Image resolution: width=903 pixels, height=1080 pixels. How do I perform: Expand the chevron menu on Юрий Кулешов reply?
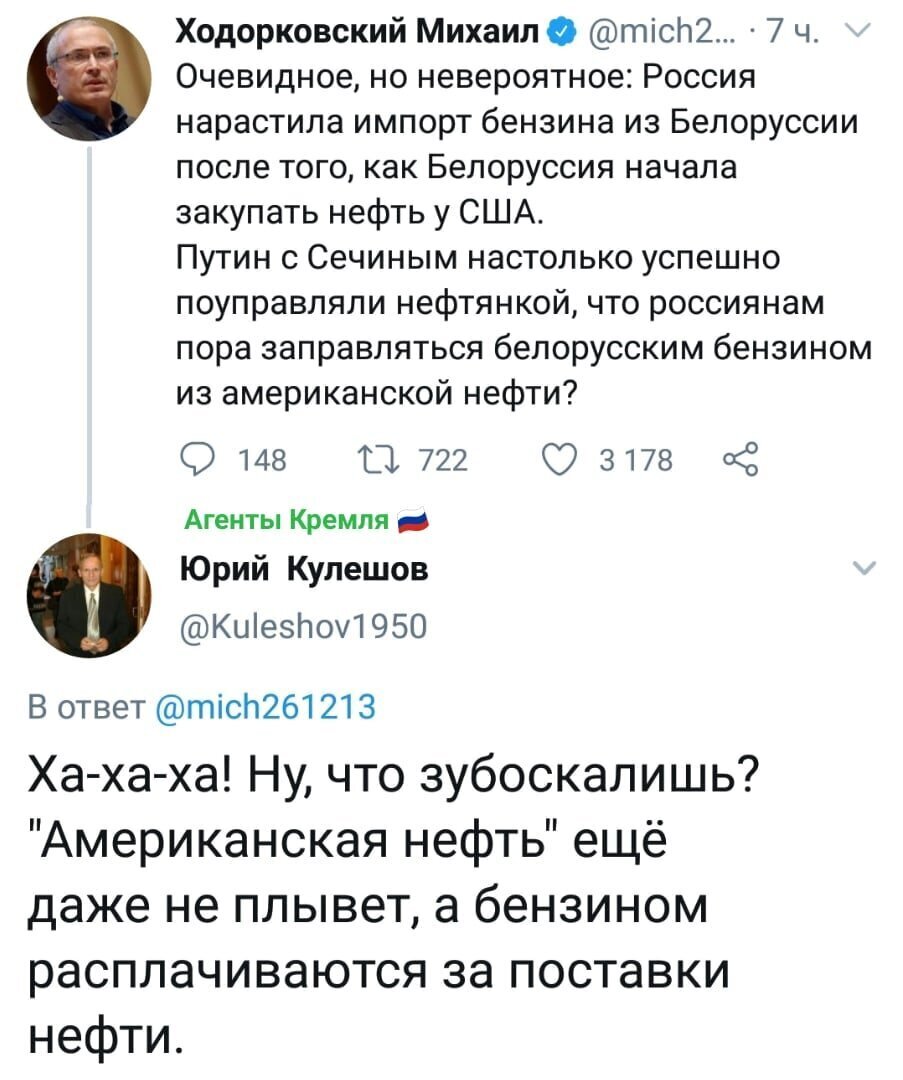(x=864, y=568)
